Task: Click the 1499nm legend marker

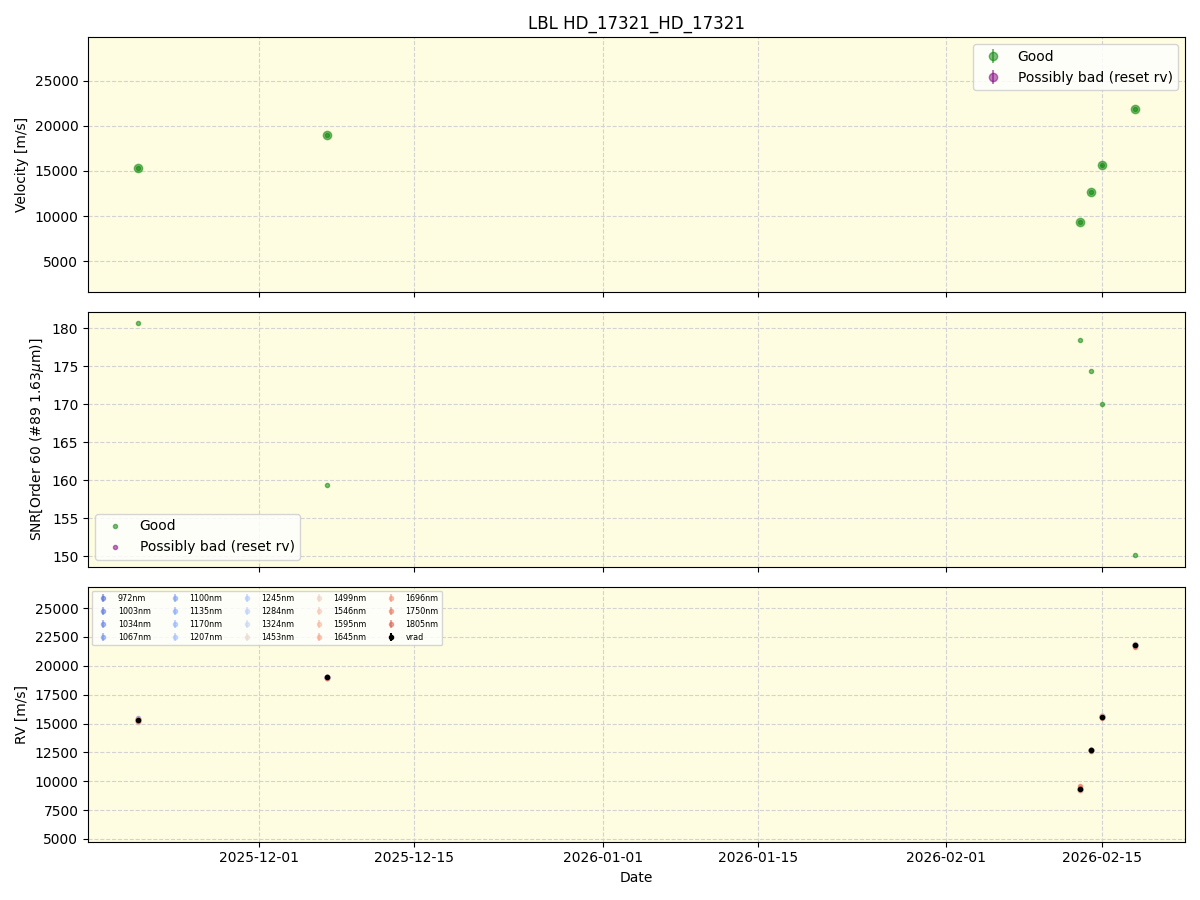Action: [x=319, y=598]
